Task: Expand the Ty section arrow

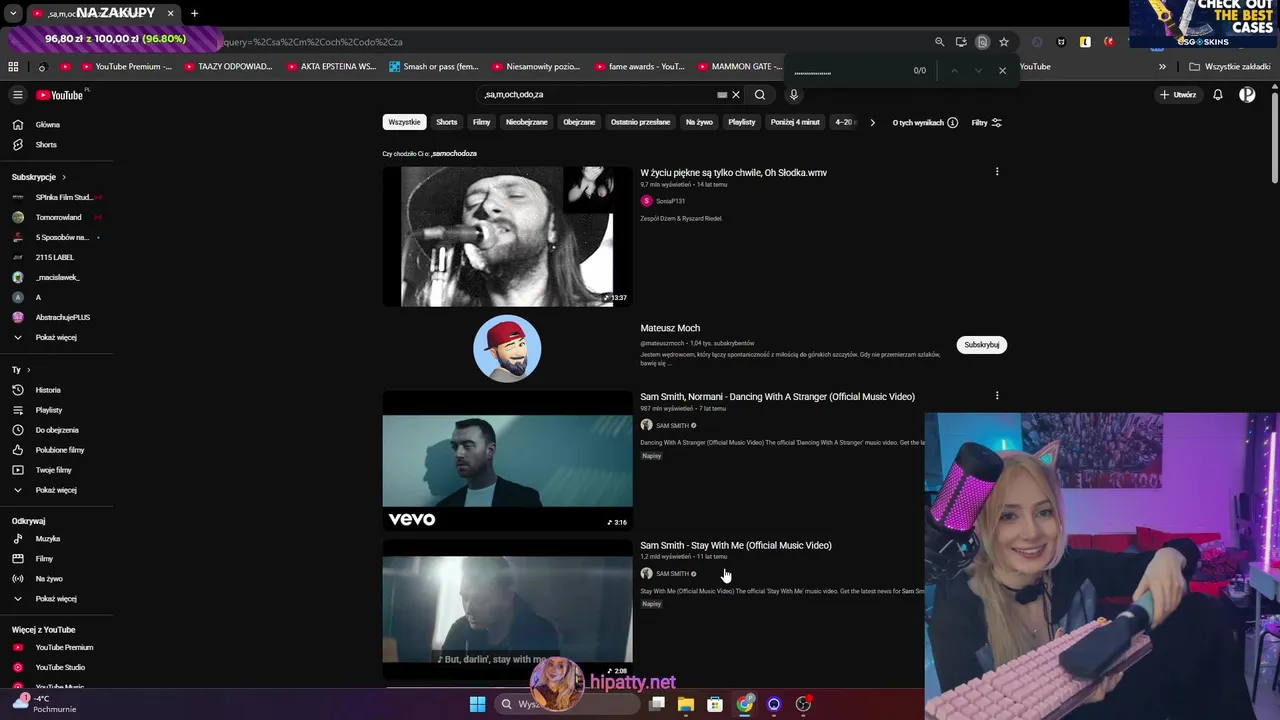Action: [28, 370]
